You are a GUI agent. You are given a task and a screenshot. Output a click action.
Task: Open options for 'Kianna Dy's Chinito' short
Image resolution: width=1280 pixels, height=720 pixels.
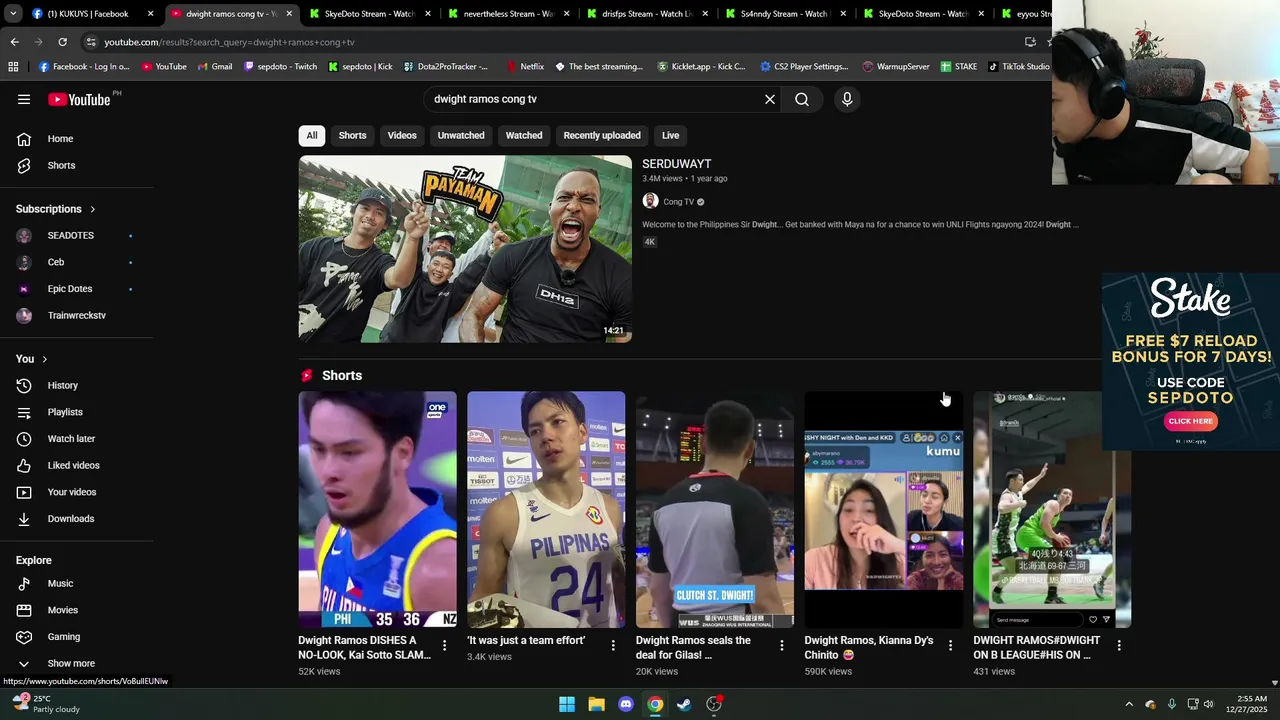(x=950, y=646)
